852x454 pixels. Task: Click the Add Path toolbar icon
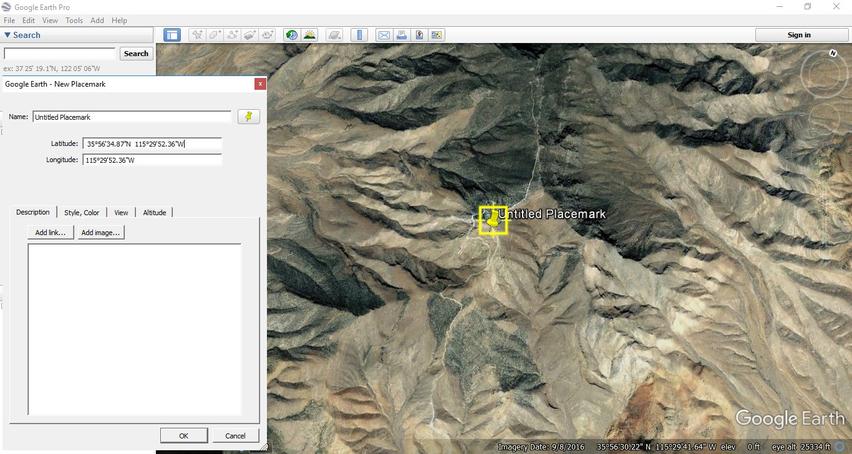tap(233, 35)
